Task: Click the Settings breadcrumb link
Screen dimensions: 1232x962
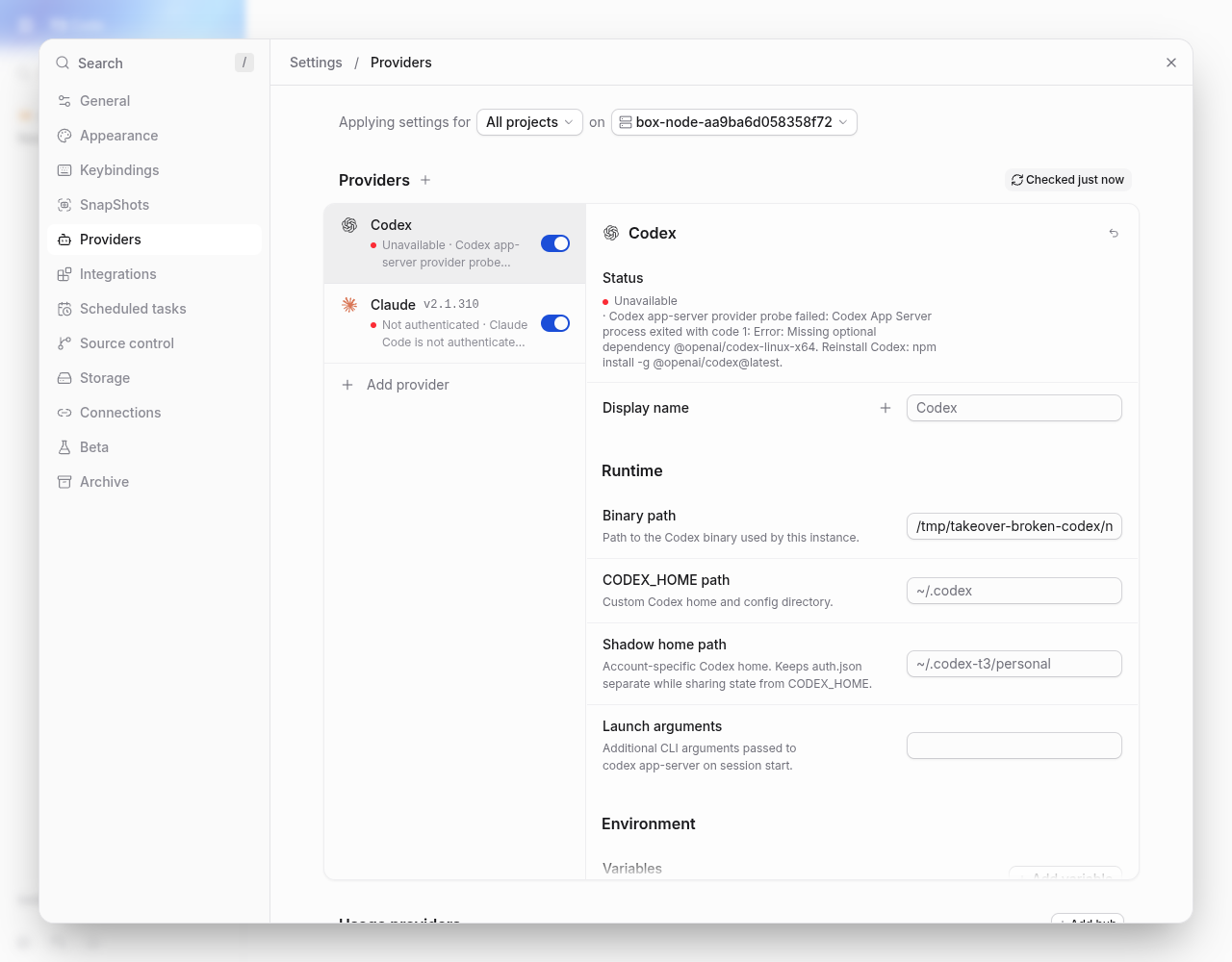Action: (x=316, y=63)
